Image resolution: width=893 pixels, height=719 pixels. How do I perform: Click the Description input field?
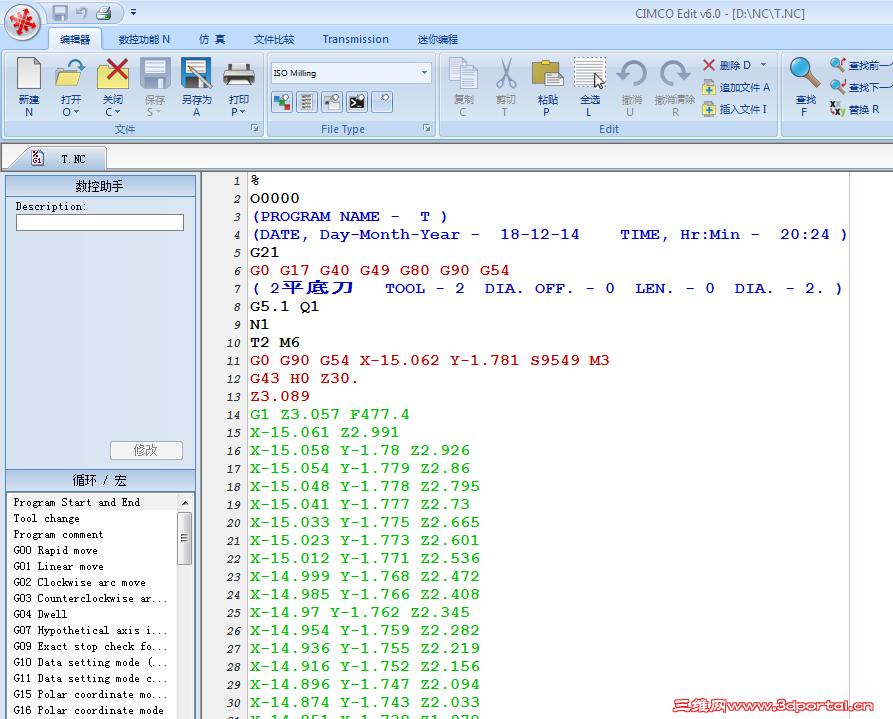click(x=100, y=222)
